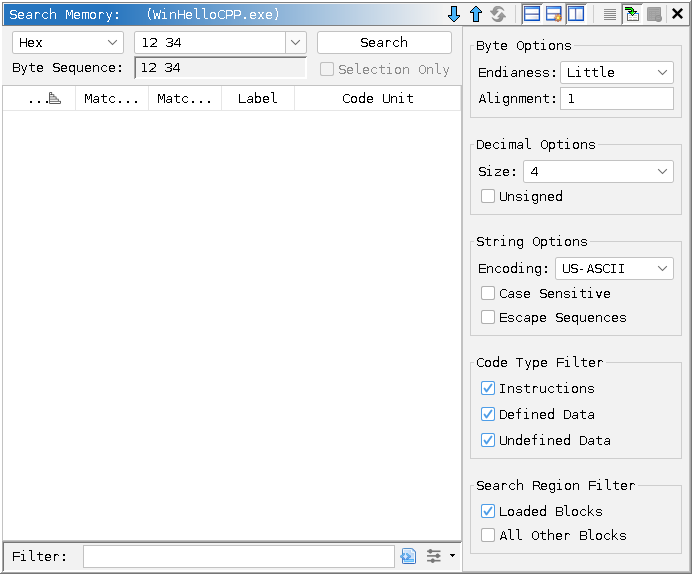Open the decimal Size dropdown
692x574 pixels.
pos(598,172)
